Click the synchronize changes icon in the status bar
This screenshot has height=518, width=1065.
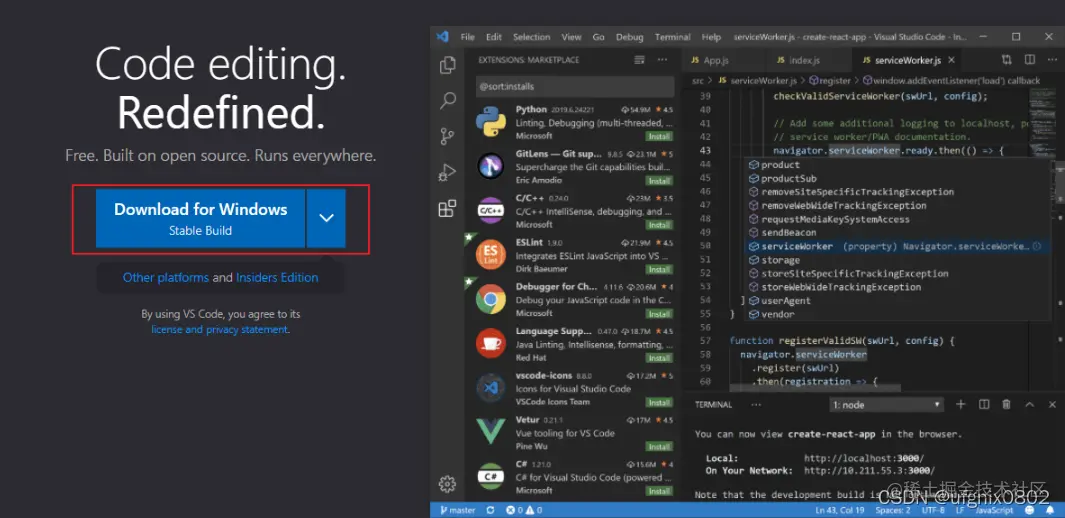488,510
